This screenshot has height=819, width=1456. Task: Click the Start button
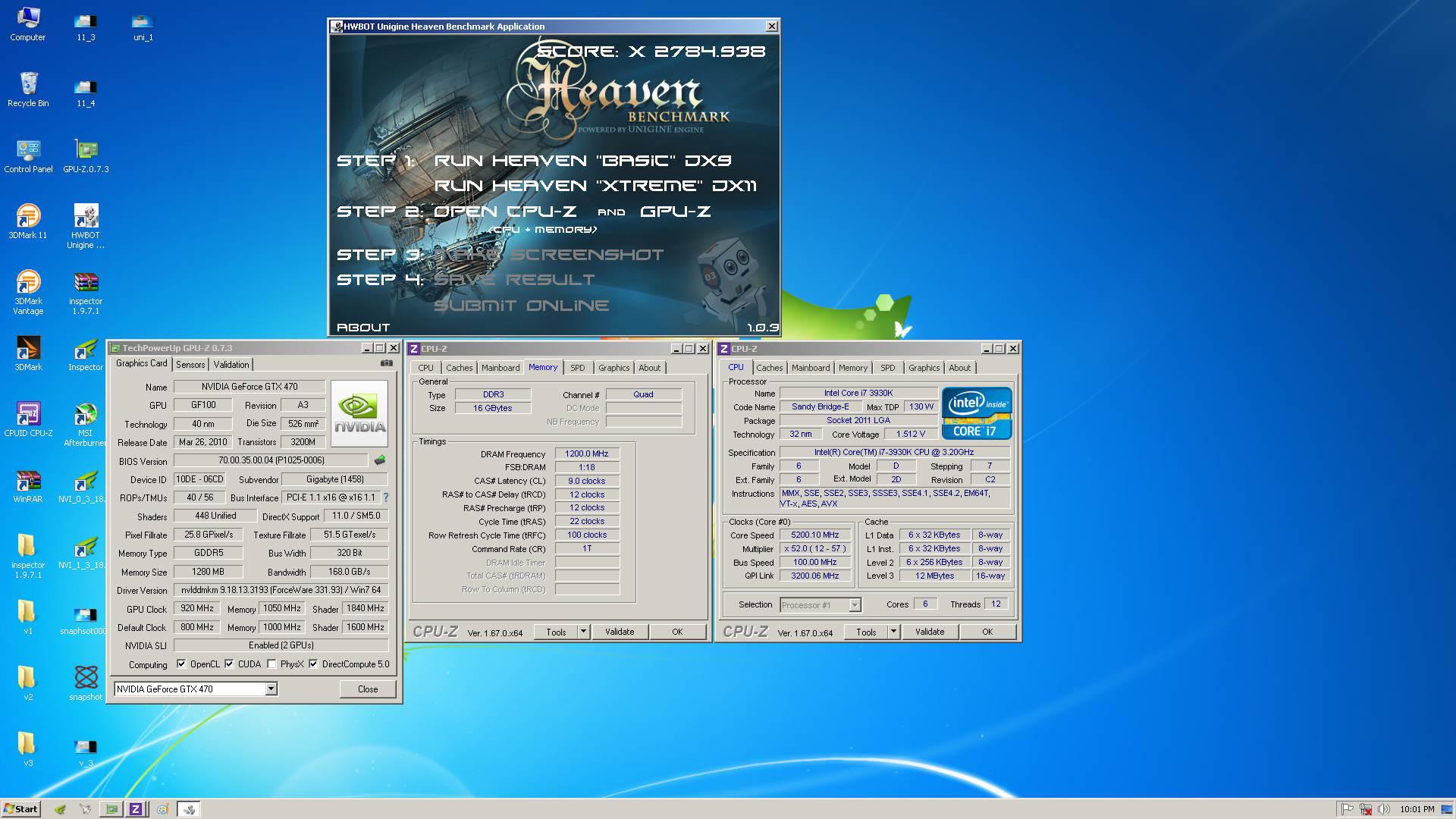click(20, 809)
